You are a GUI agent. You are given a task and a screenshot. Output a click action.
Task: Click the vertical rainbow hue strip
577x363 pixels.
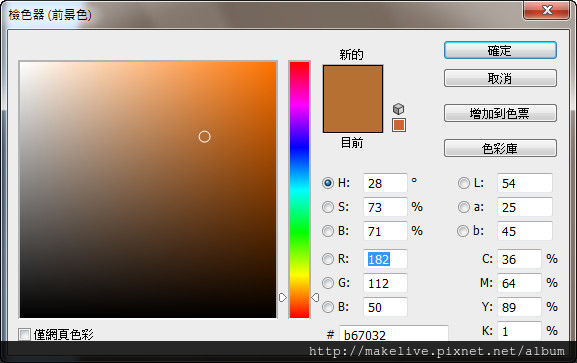pos(299,189)
